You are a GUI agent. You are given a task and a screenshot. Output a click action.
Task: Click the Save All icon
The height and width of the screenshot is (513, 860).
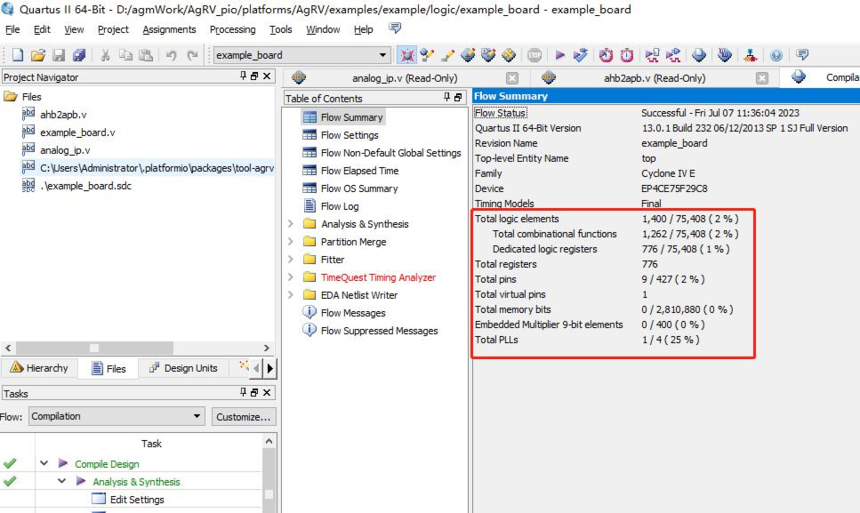coord(79,55)
